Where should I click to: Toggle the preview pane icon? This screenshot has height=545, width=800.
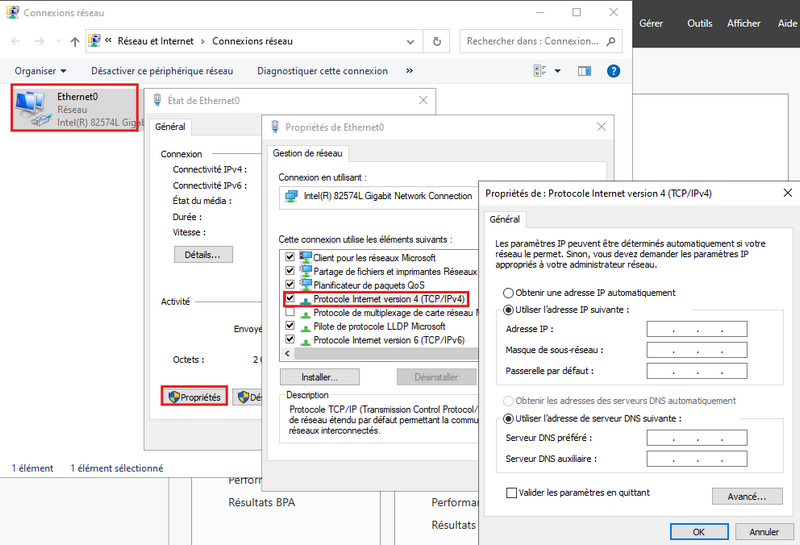tap(584, 71)
